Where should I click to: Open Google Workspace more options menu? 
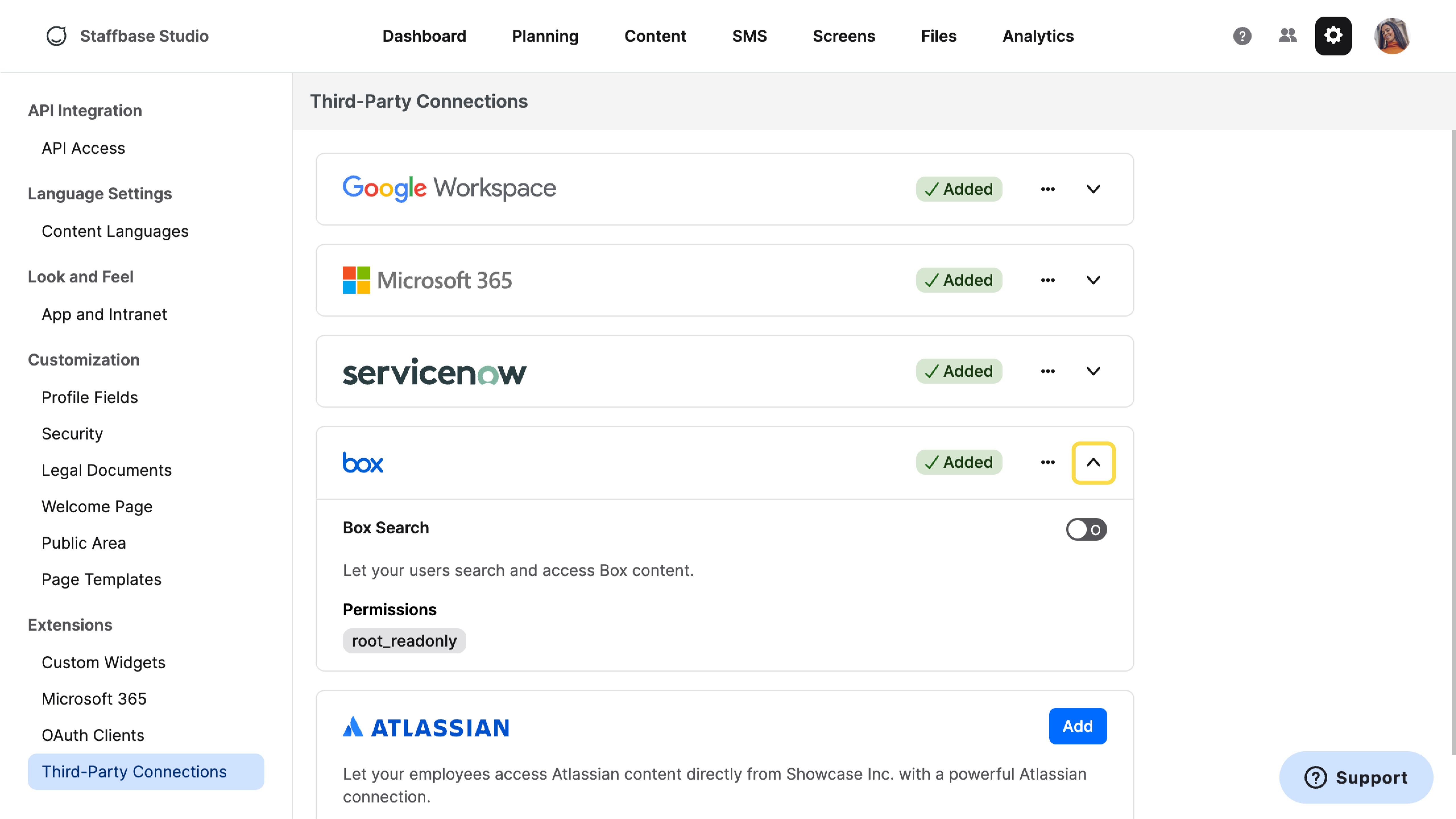(1047, 189)
